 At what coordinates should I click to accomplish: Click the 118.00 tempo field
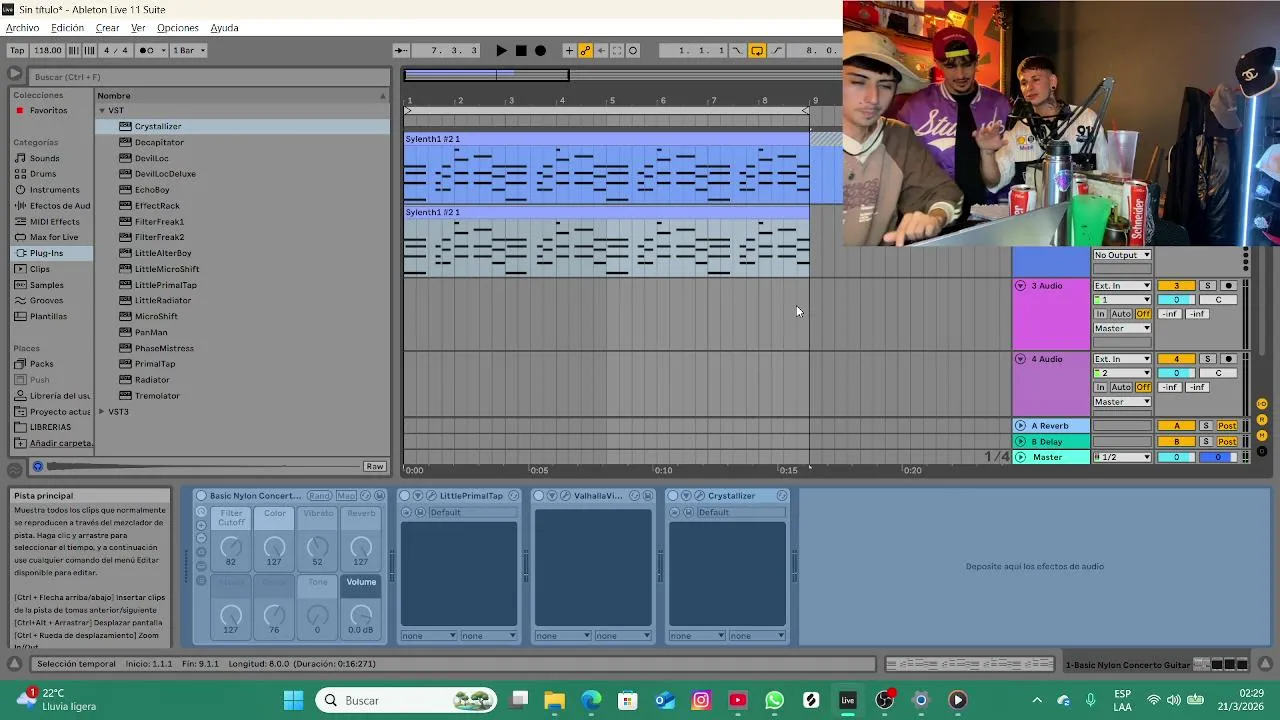47,50
